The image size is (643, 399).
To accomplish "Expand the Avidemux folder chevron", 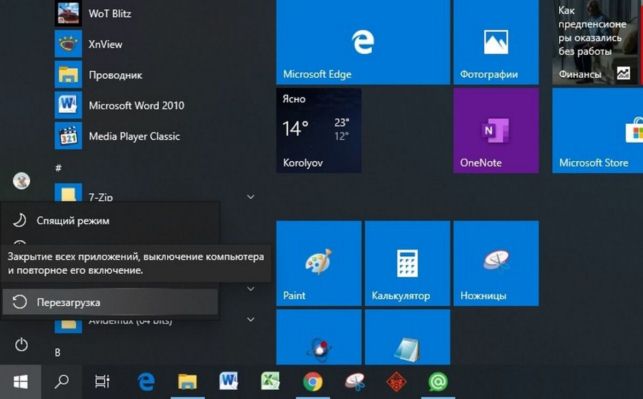I will tap(251, 319).
